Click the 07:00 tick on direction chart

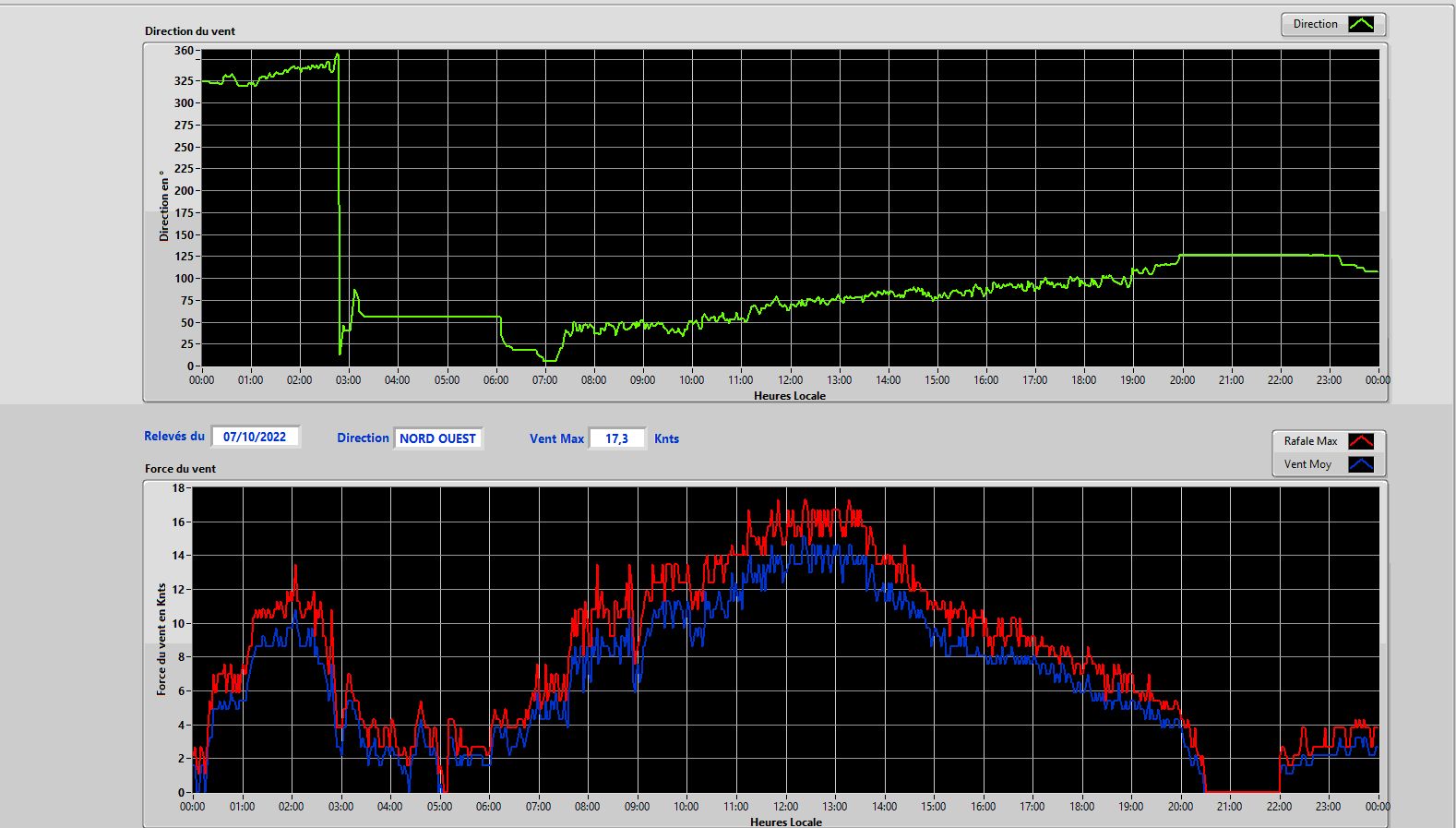(544, 379)
